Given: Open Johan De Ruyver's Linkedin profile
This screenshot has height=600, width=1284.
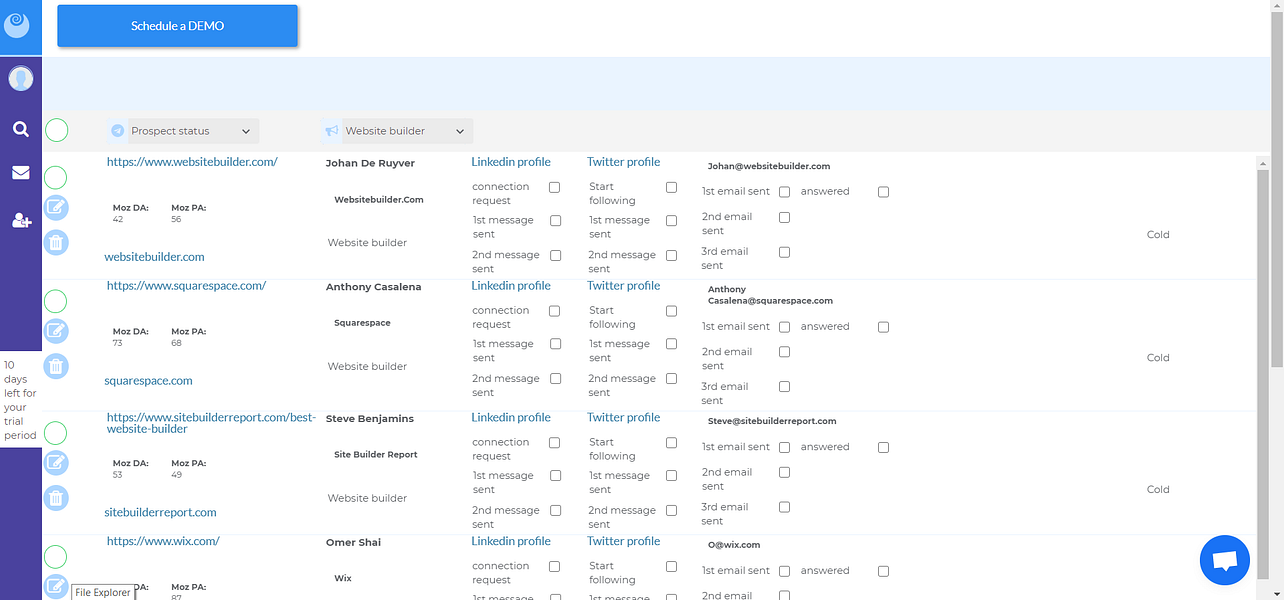Looking at the screenshot, I should (511, 162).
